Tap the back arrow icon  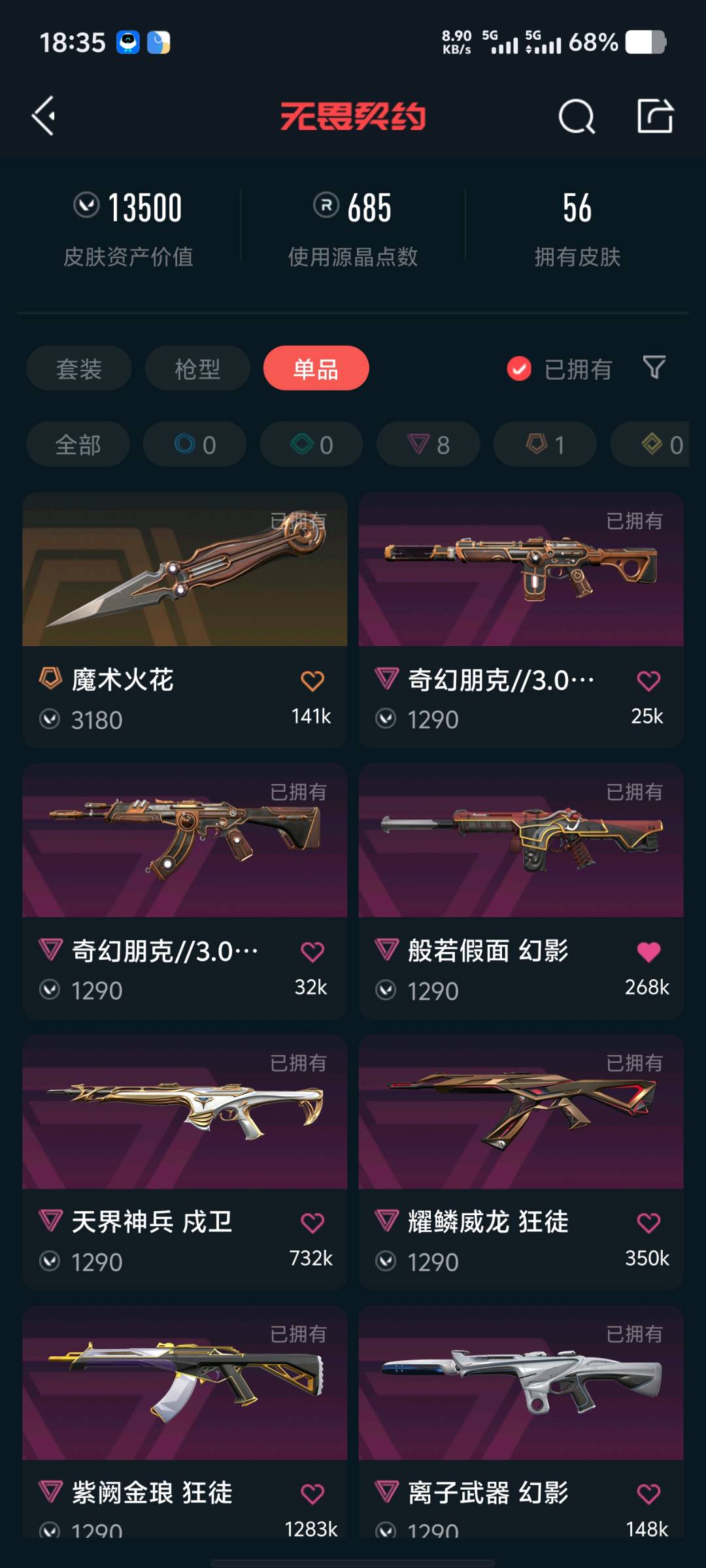pos(44,116)
